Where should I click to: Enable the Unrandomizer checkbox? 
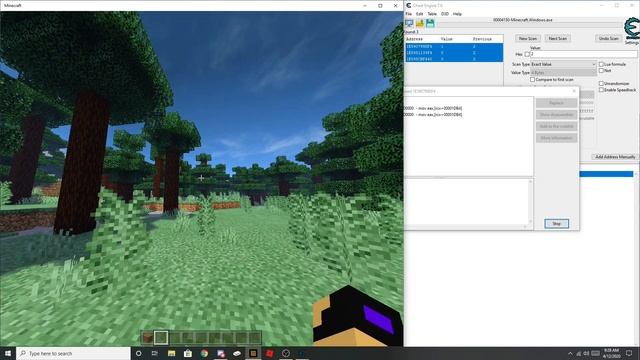click(x=601, y=83)
